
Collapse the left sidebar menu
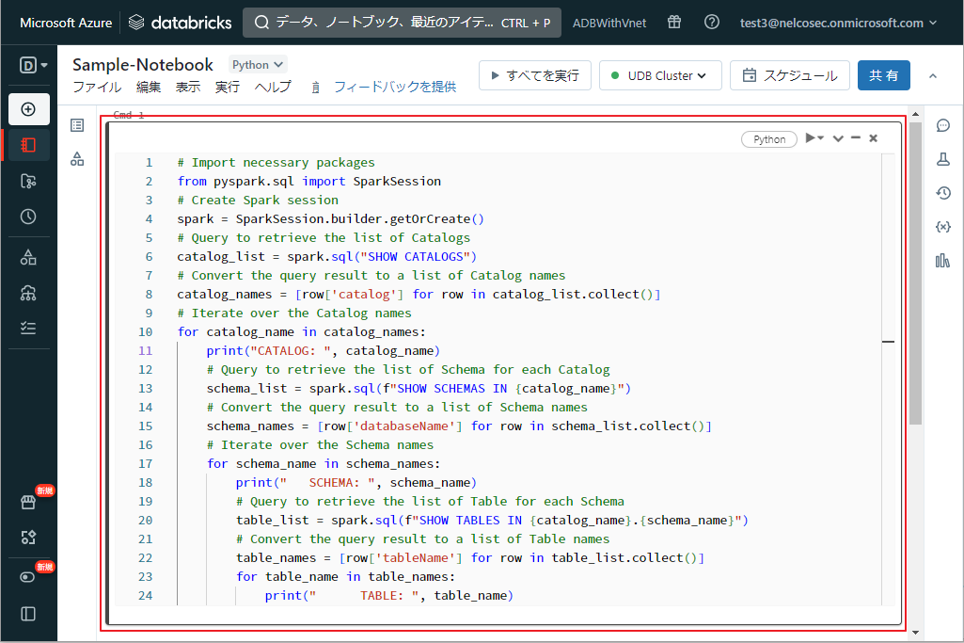[x=28, y=613]
